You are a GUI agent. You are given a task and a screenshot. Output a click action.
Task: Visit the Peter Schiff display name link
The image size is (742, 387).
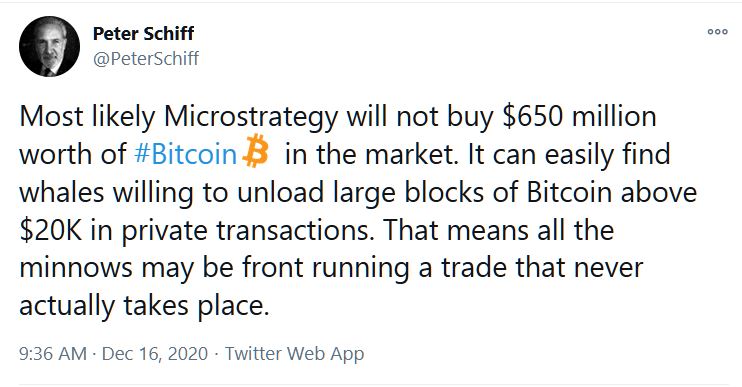pyautogui.click(x=143, y=34)
